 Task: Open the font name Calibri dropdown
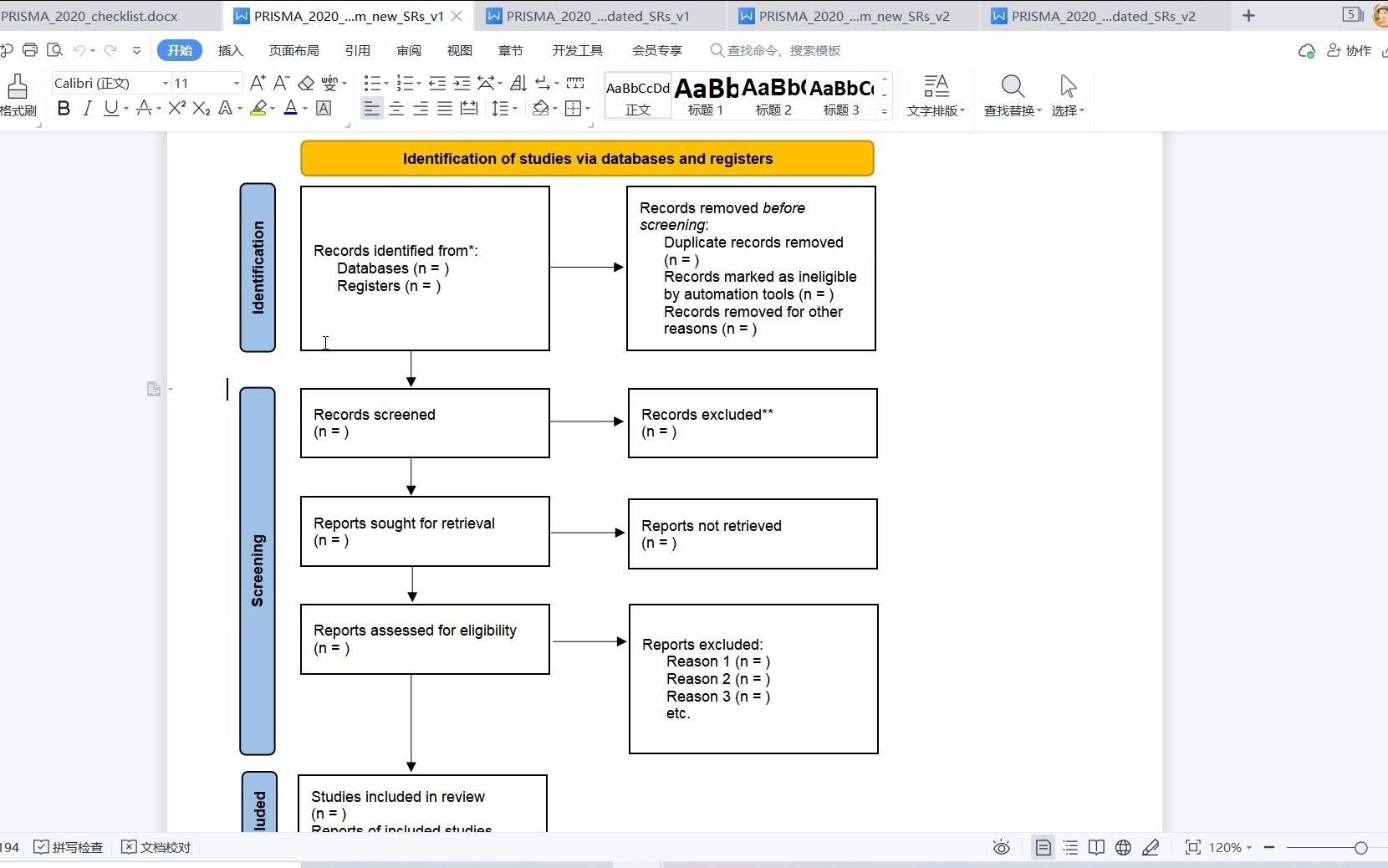coord(166,84)
